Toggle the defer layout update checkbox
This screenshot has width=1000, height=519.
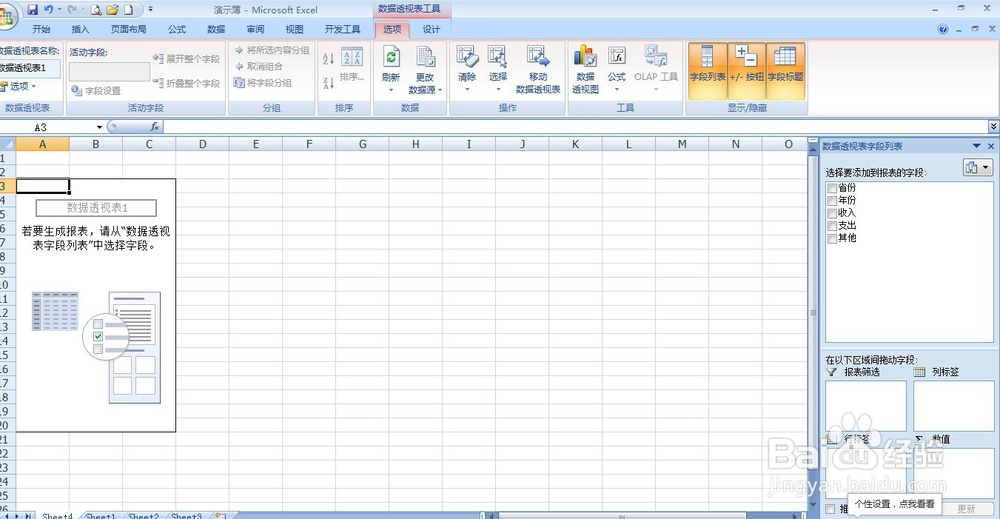click(x=830, y=509)
